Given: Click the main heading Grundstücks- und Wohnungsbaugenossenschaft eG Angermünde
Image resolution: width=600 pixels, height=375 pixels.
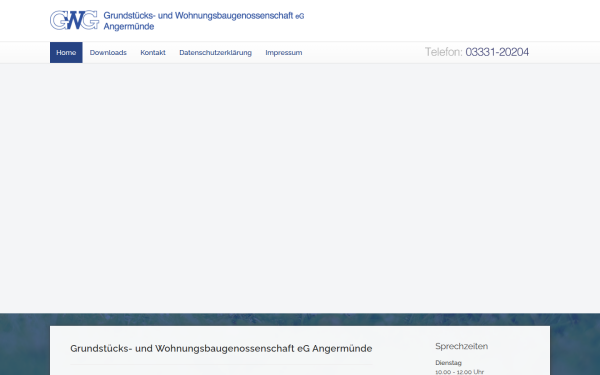Looking at the screenshot, I should (221, 349).
